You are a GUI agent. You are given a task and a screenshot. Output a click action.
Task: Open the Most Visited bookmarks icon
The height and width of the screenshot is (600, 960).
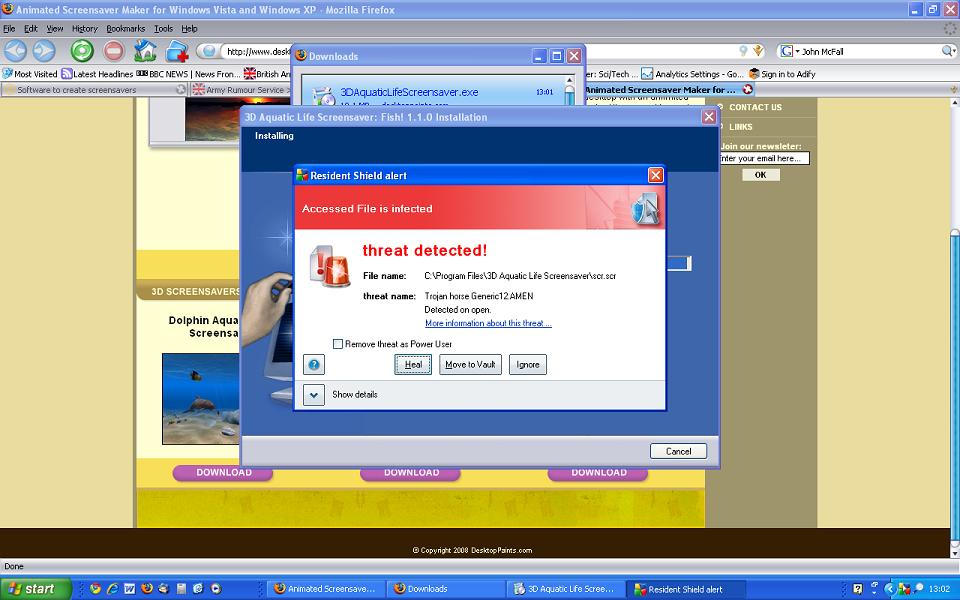point(10,74)
